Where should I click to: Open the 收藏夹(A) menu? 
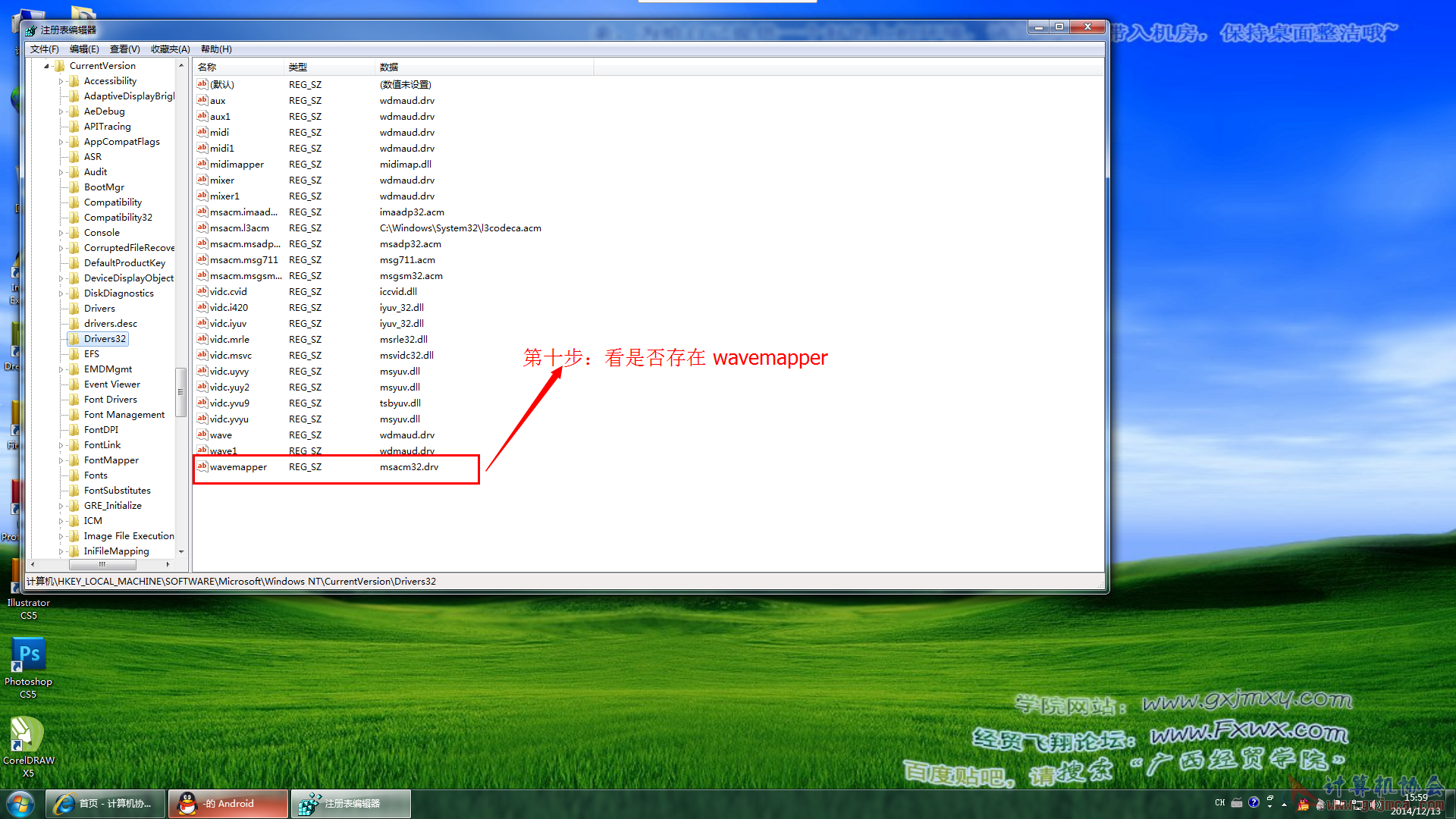pos(170,49)
